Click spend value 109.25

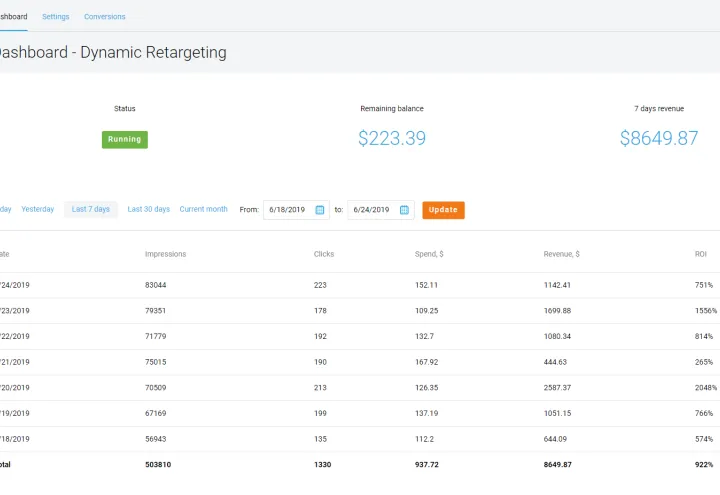pos(427,311)
